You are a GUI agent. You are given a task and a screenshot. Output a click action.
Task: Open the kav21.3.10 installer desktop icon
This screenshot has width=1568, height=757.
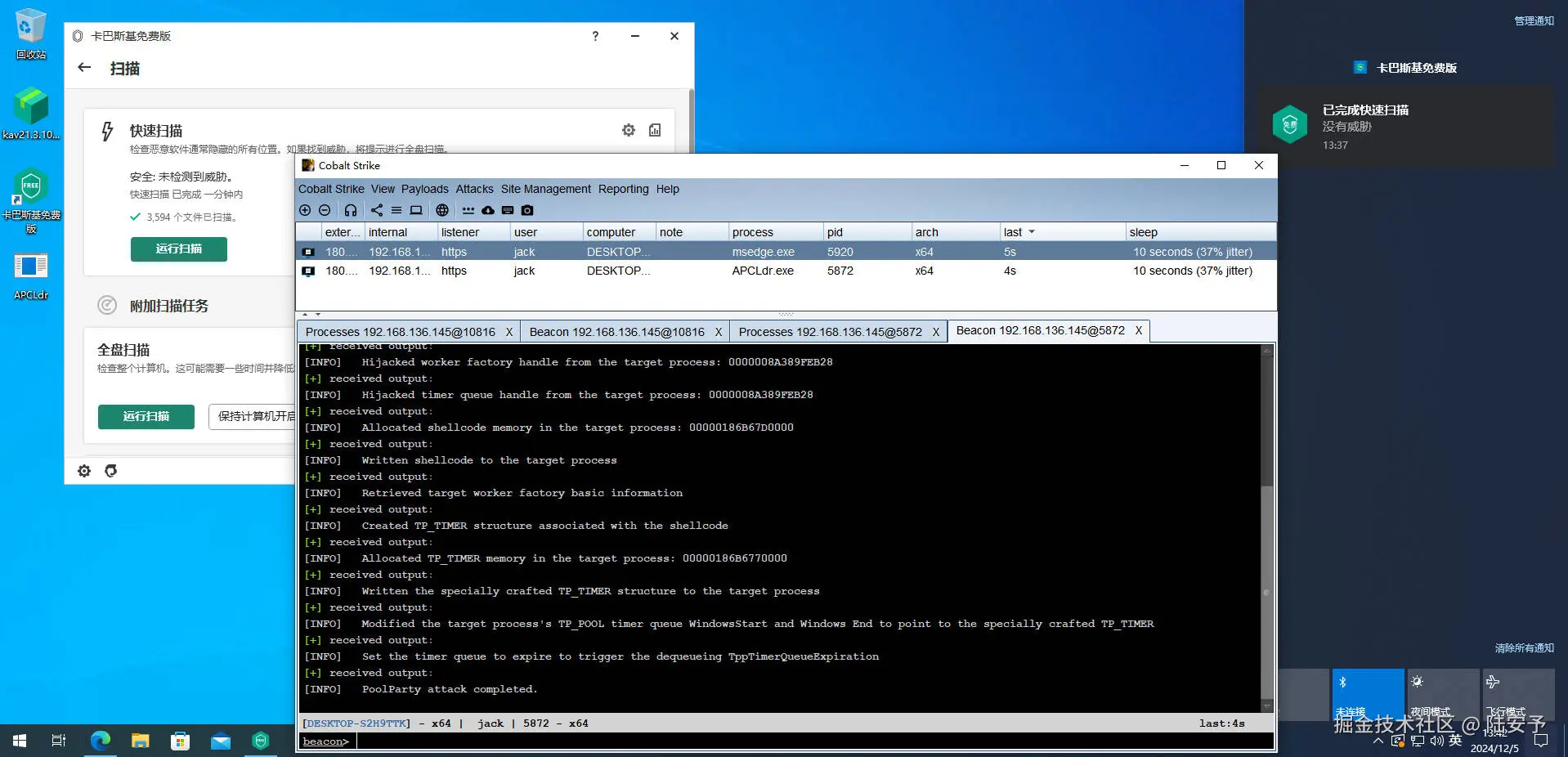[31, 114]
